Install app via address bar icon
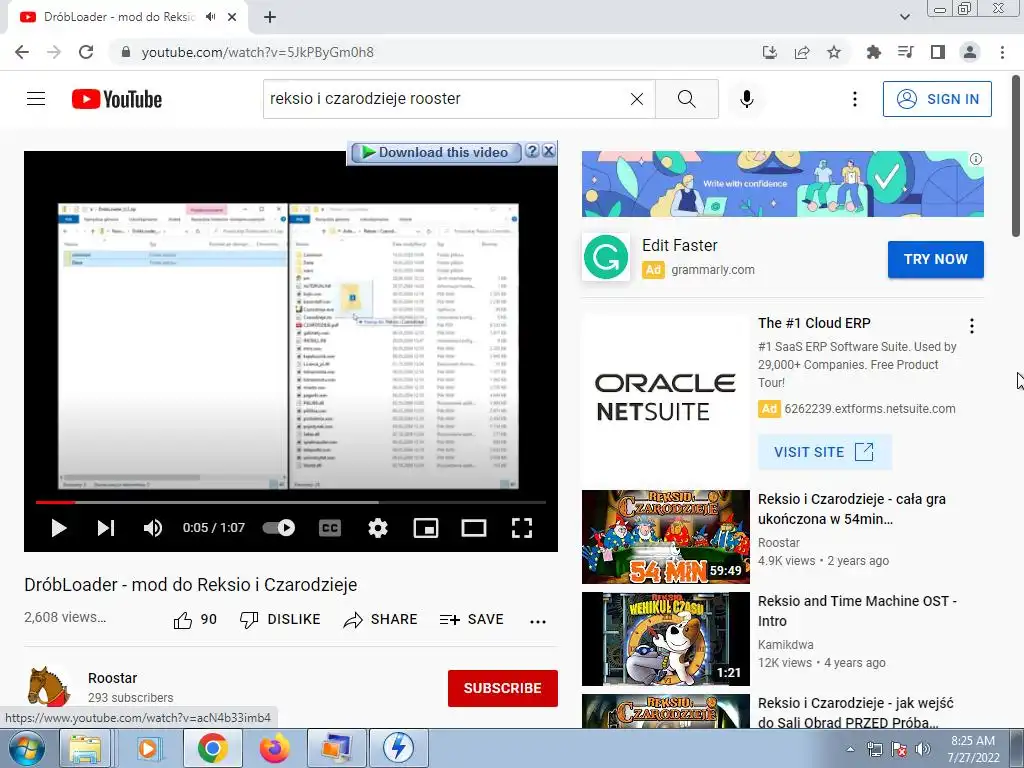The width and height of the screenshot is (1024, 768). click(770, 52)
